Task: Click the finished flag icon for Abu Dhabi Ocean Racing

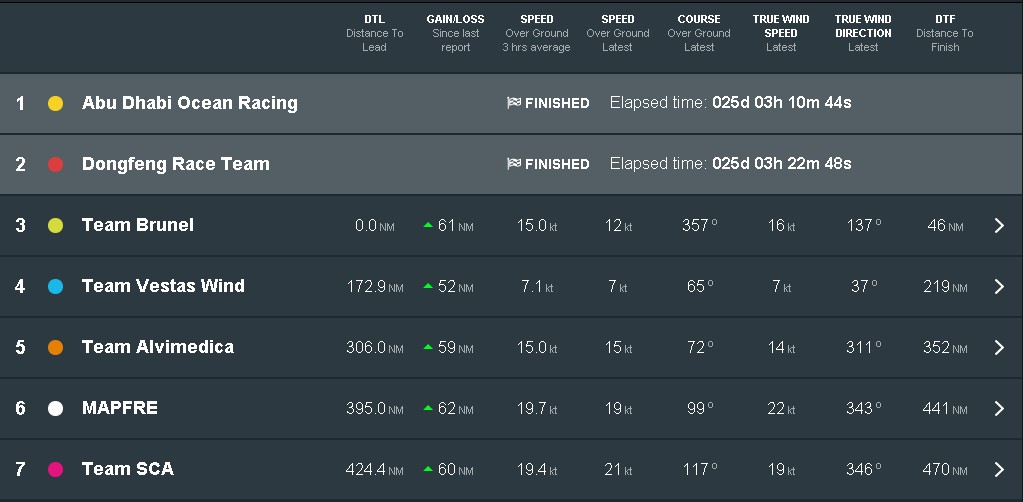Action: [514, 102]
